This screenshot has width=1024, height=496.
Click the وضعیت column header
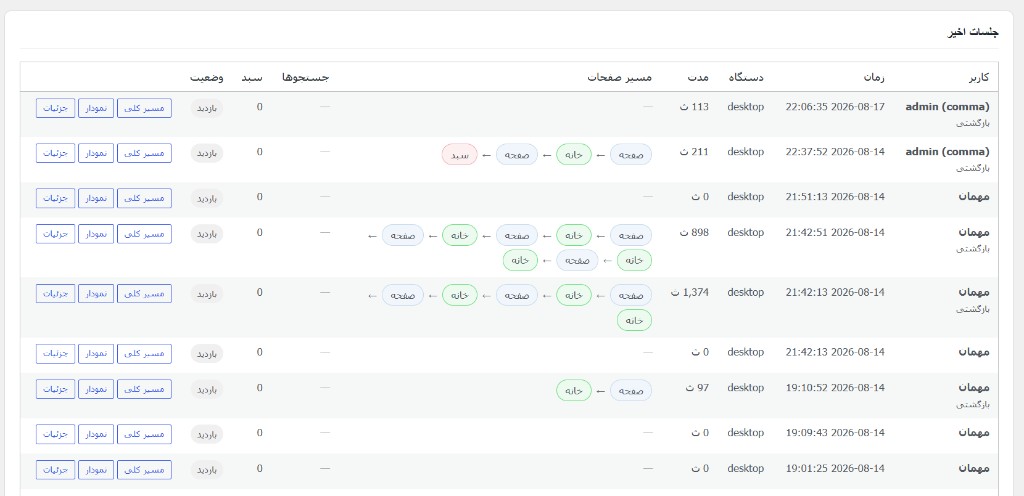206,78
